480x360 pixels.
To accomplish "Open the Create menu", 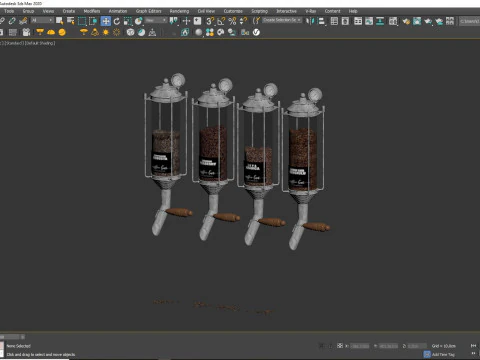I will (69, 11).
